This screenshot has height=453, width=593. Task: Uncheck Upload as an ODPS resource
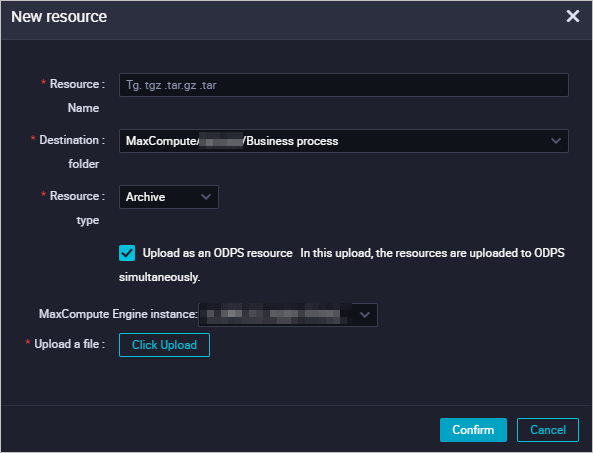[x=127, y=253]
